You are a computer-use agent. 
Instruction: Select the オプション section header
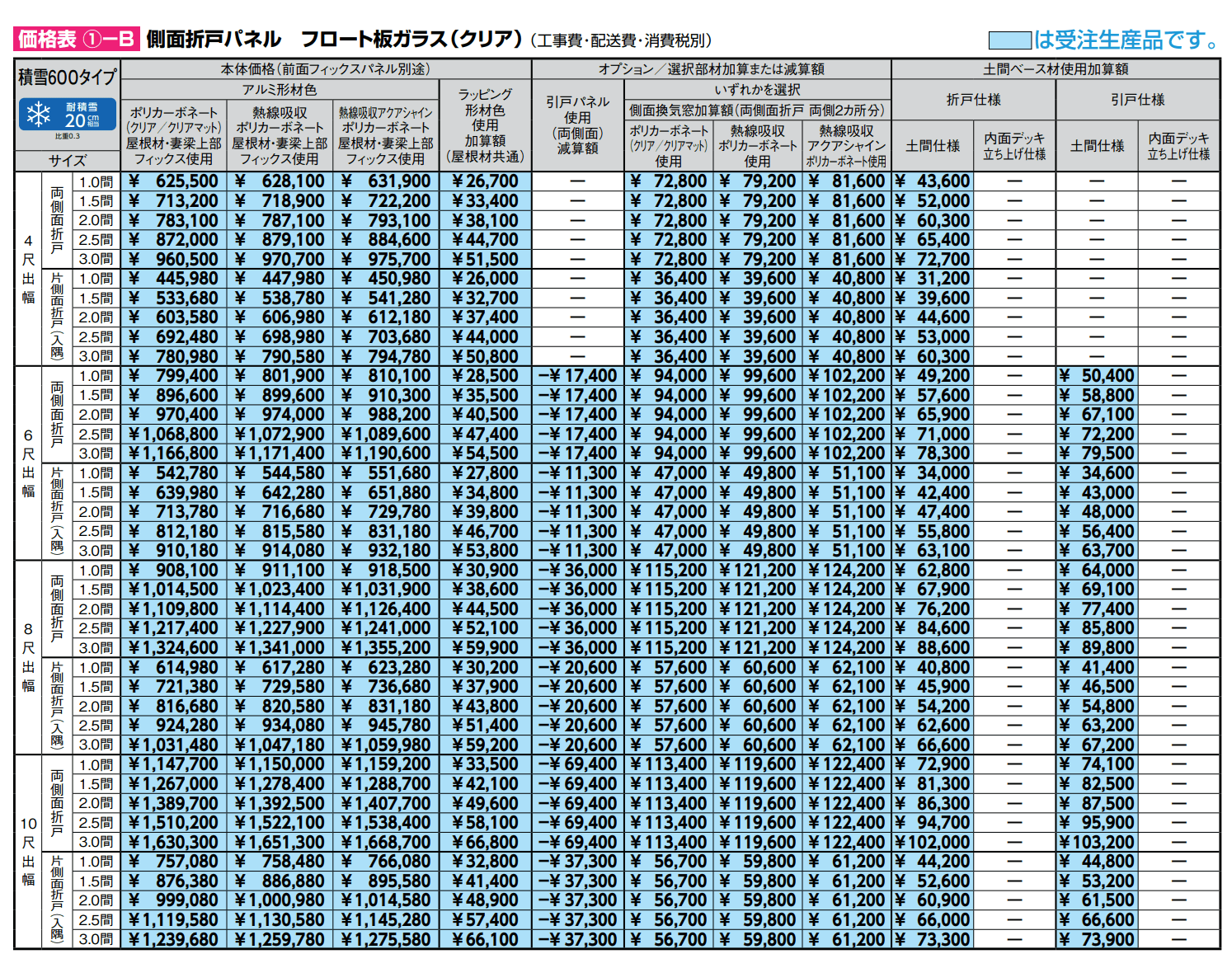(x=711, y=69)
